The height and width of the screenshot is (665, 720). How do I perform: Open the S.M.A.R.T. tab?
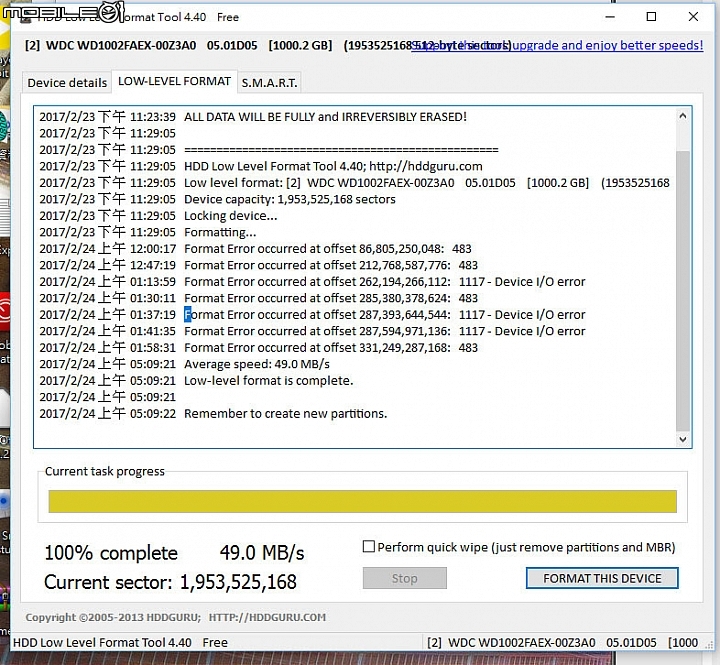point(270,83)
